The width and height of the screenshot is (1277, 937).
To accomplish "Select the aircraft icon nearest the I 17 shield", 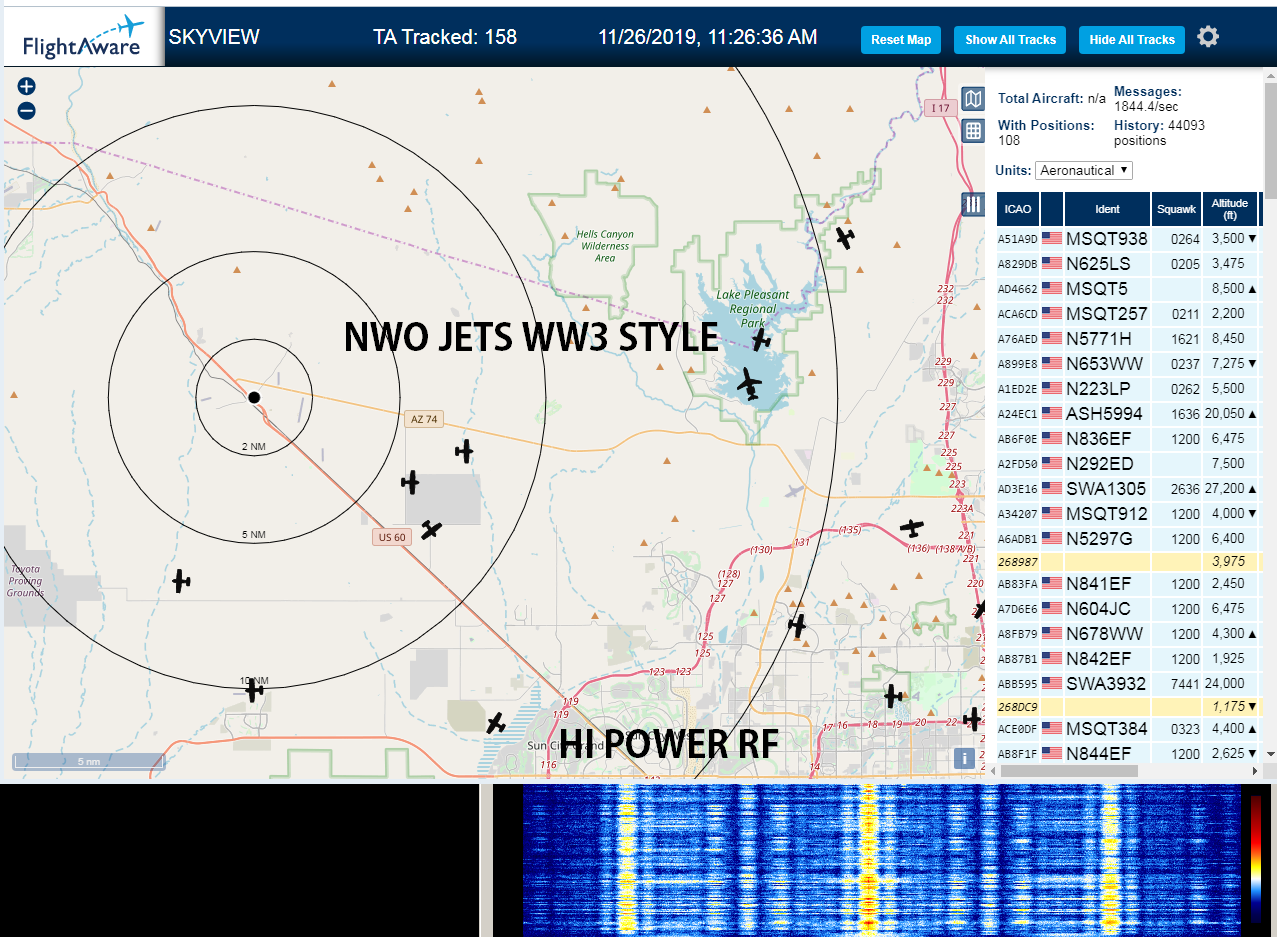I will (x=845, y=237).
